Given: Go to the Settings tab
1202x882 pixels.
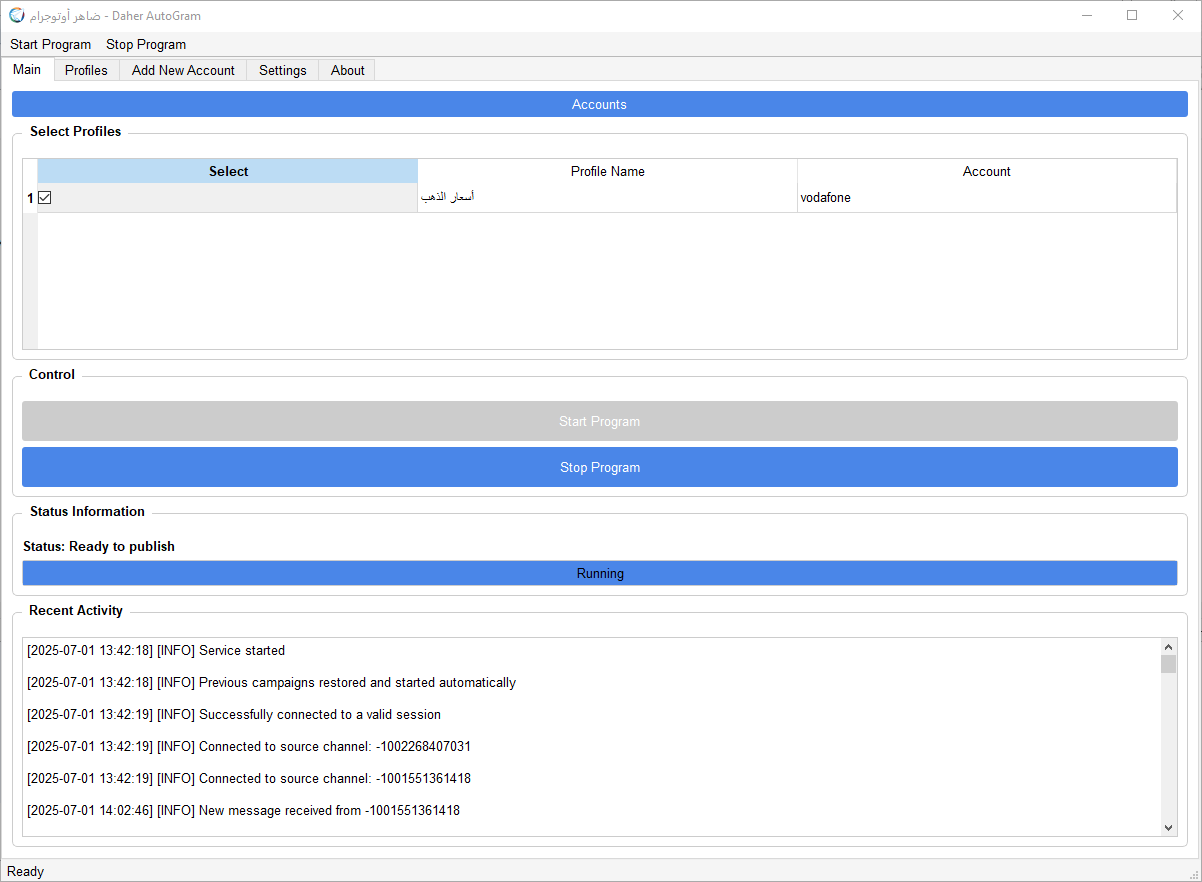Looking at the screenshot, I should pos(282,70).
